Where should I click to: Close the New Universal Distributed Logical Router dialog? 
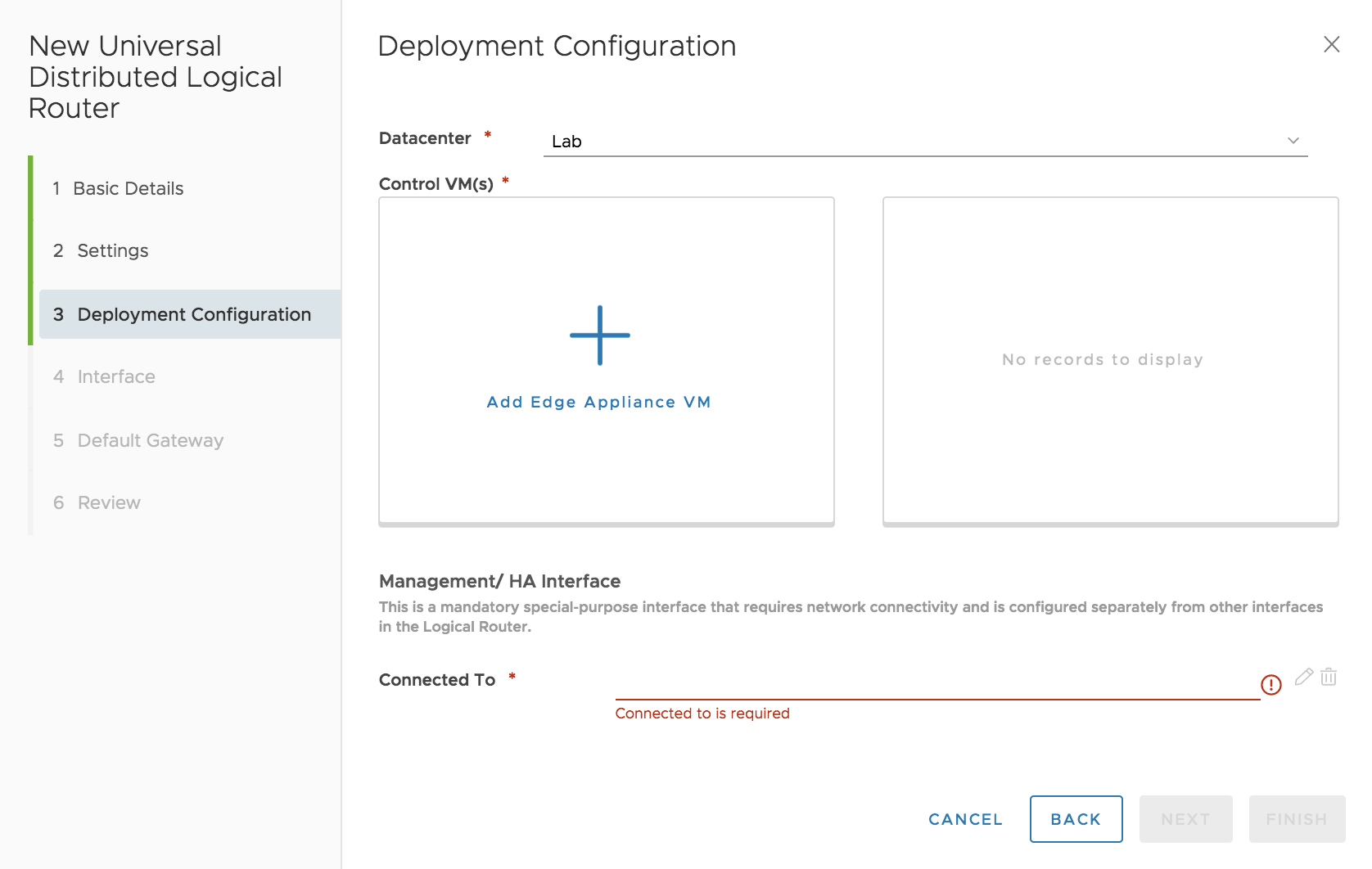(1333, 45)
